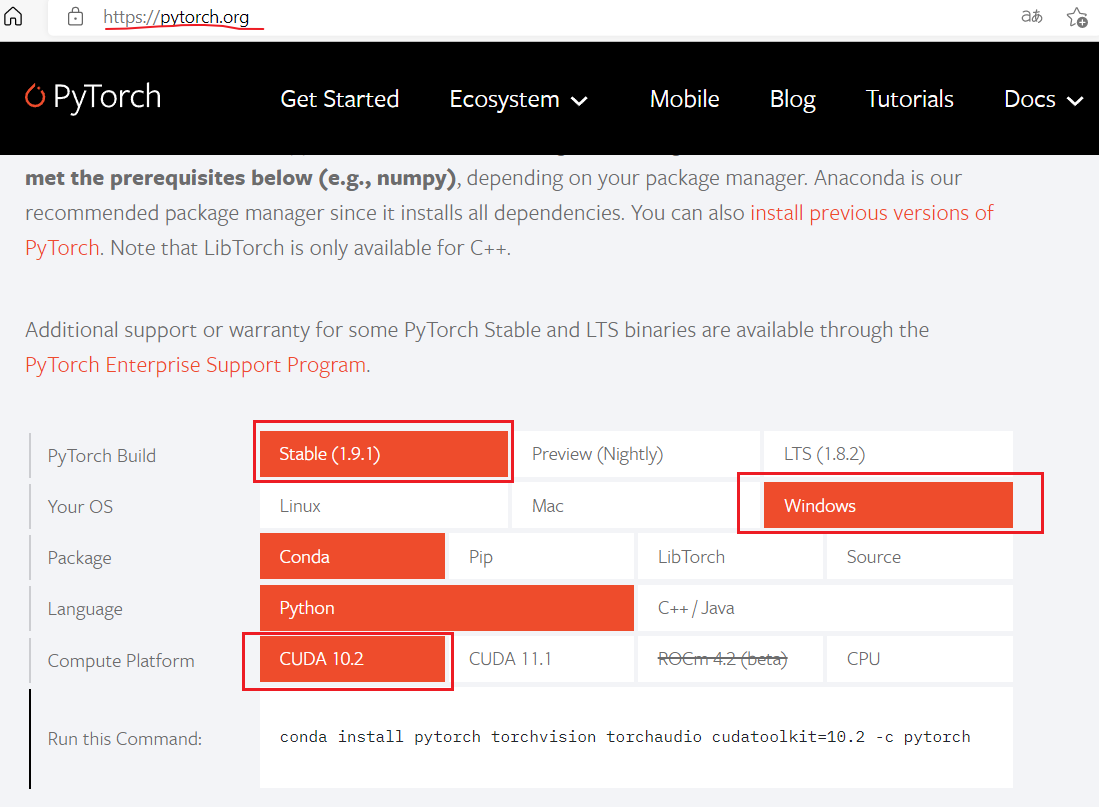Select Python language option
The width and height of the screenshot is (1099, 807).
point(446,608)
